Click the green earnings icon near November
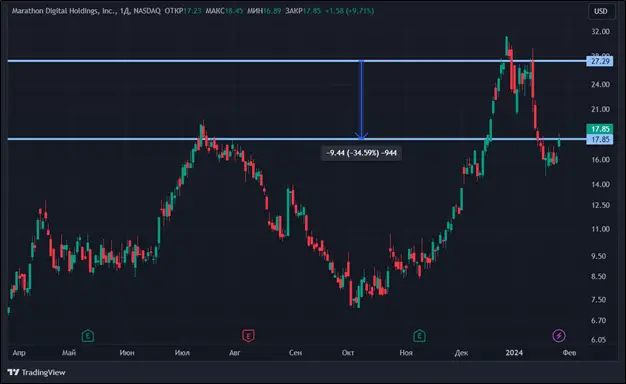 point(419,336)
